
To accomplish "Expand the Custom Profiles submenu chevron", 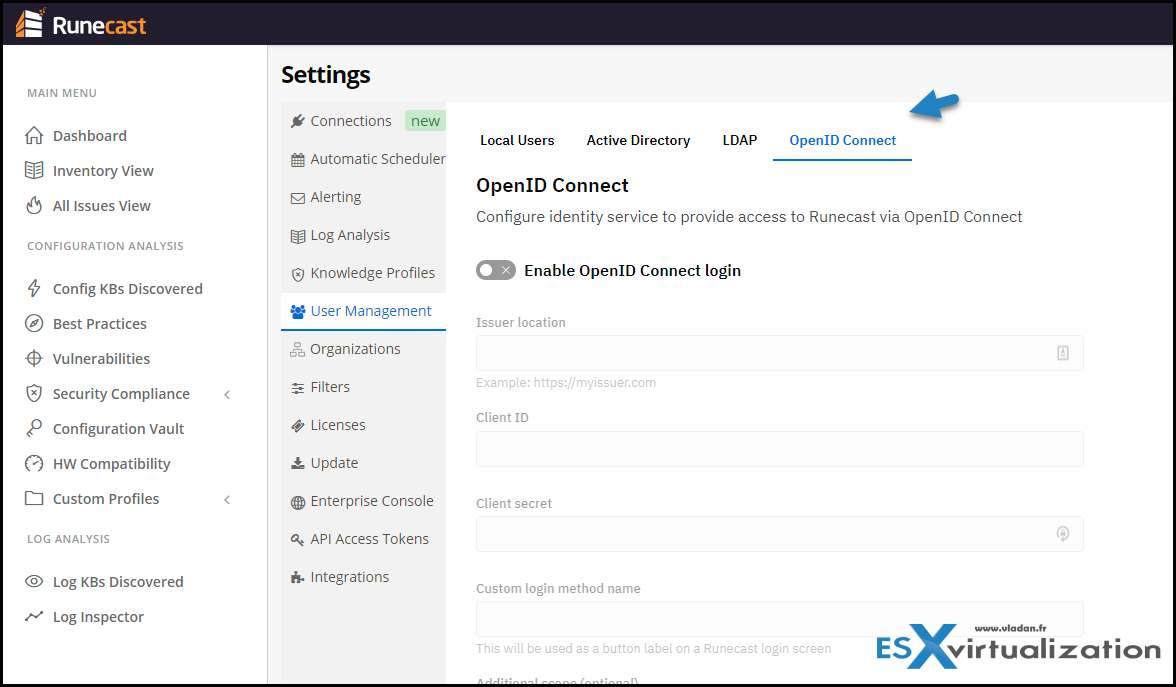I will pos(227,500).
